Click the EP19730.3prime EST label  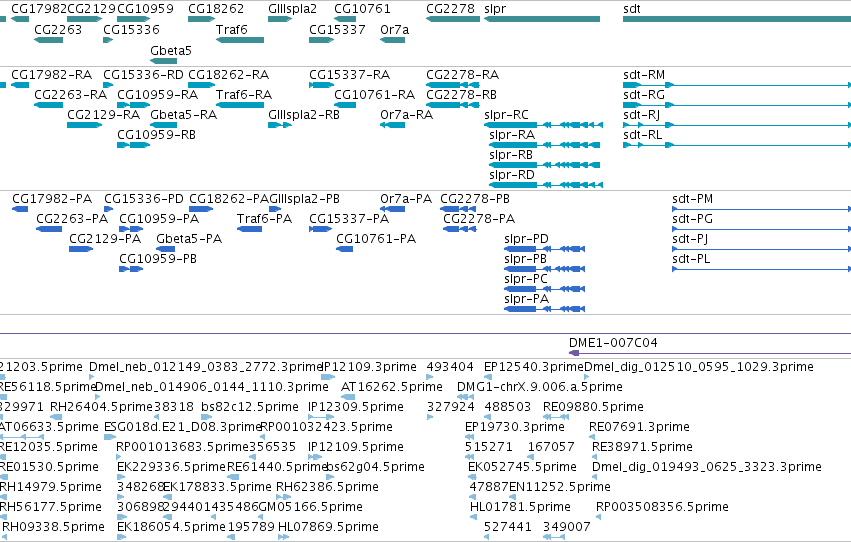(x=515, y=427)
